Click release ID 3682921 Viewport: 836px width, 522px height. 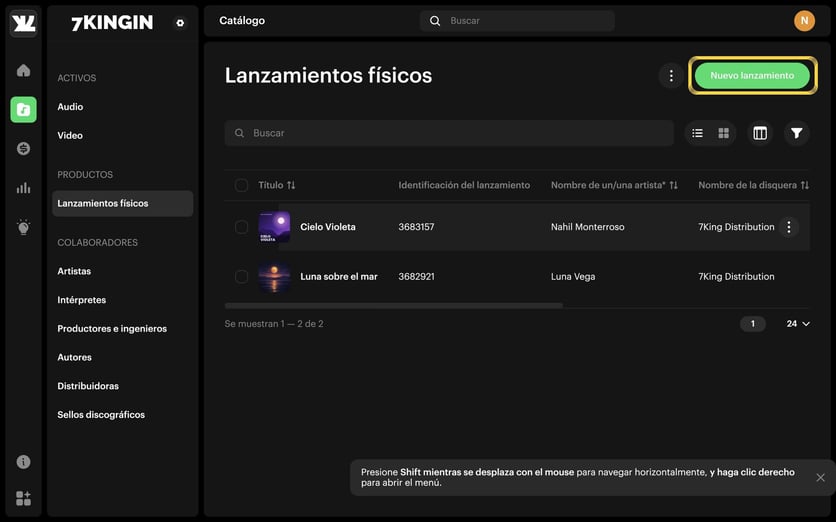pyautogui.click(x=416, y=277)
